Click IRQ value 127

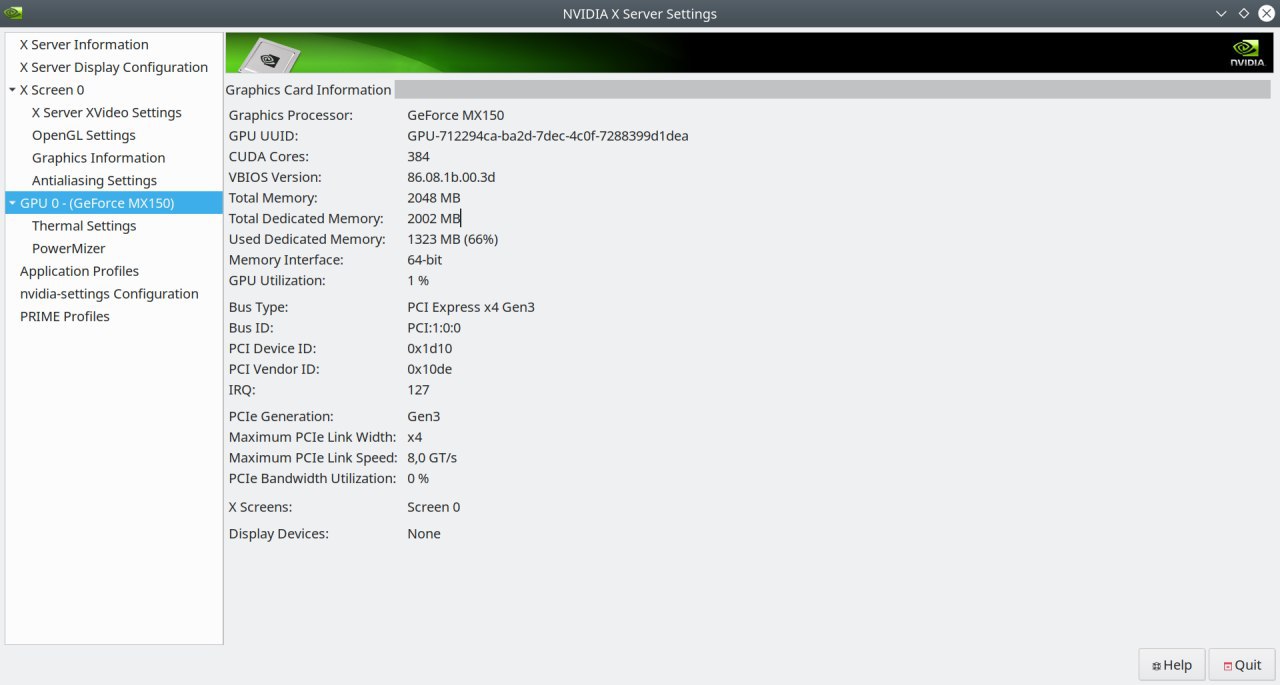418,390
